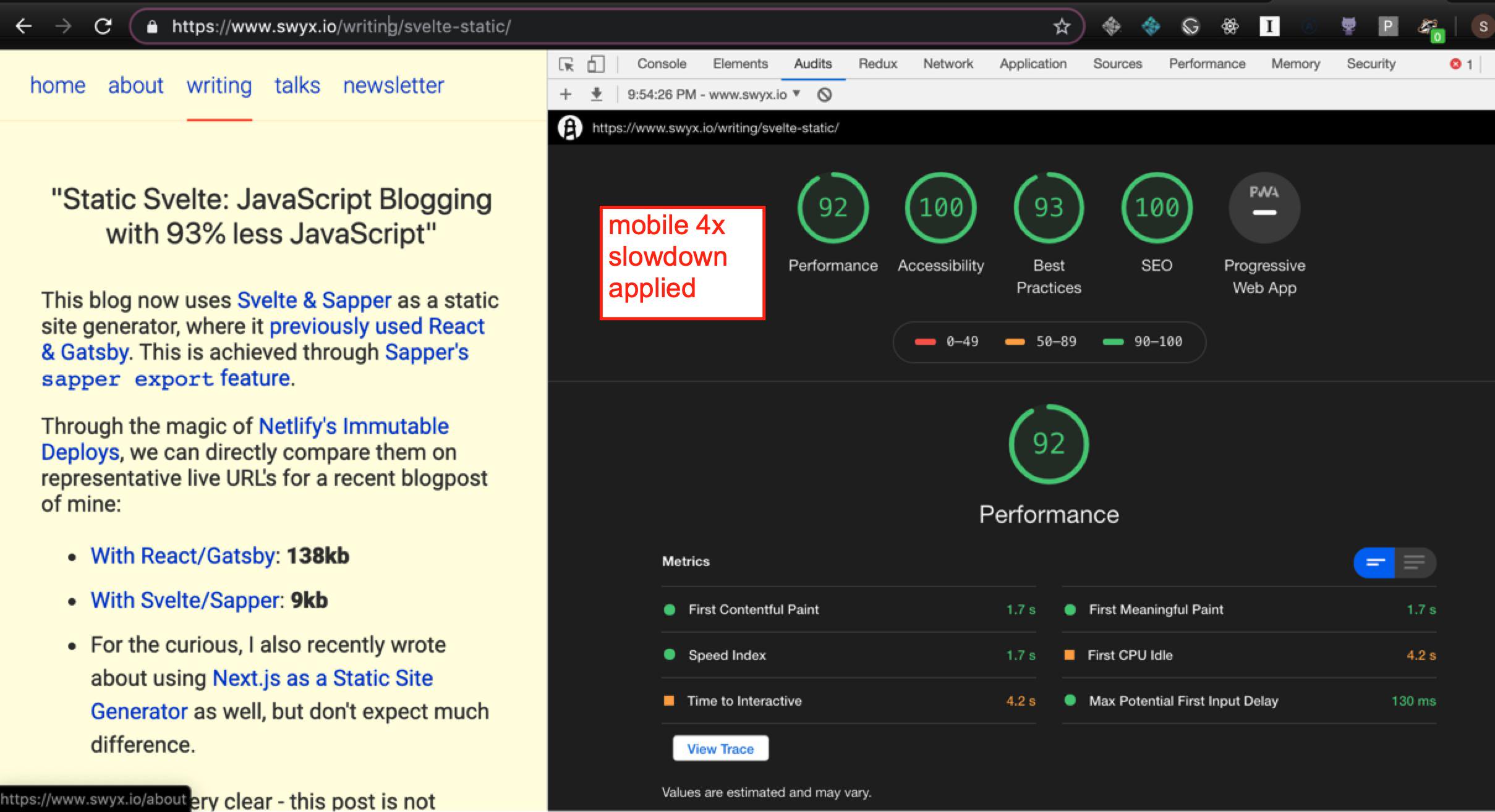The height and width of the screenshot is (812, 1495).
Task: Open the Elements tab
Action: coord(740,64)
